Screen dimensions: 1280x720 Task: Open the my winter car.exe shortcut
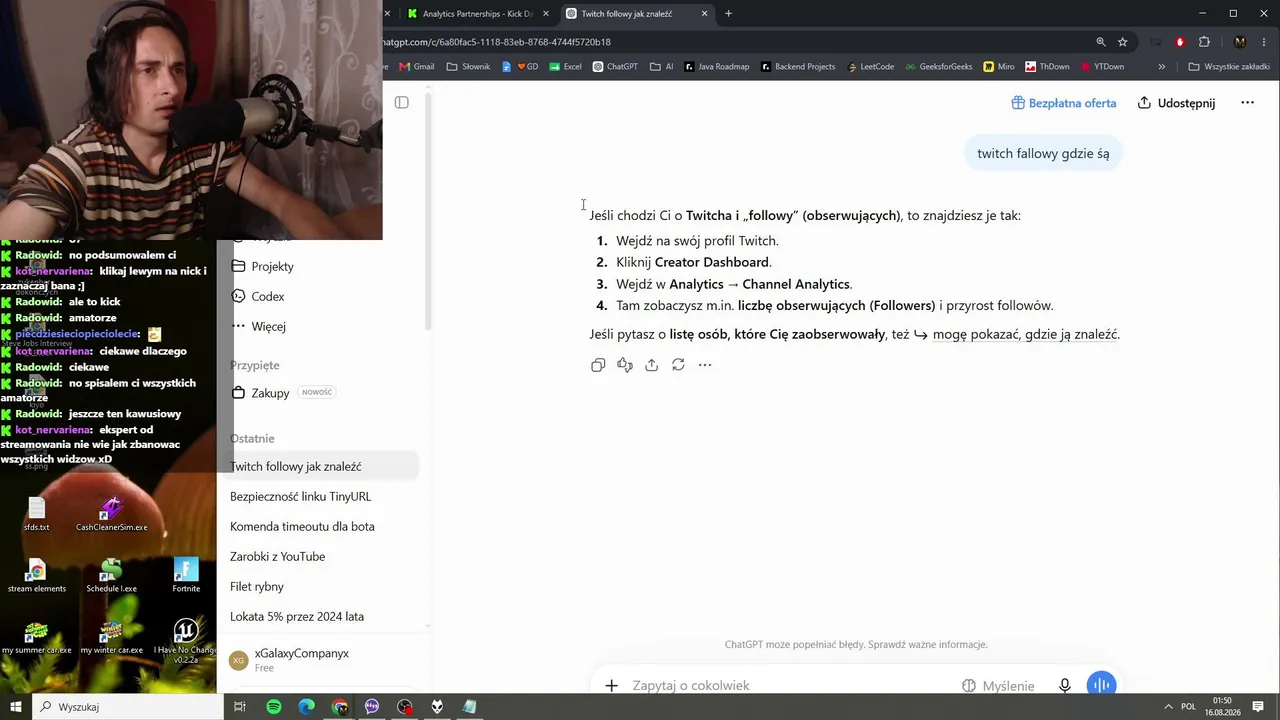coord(111,637)
